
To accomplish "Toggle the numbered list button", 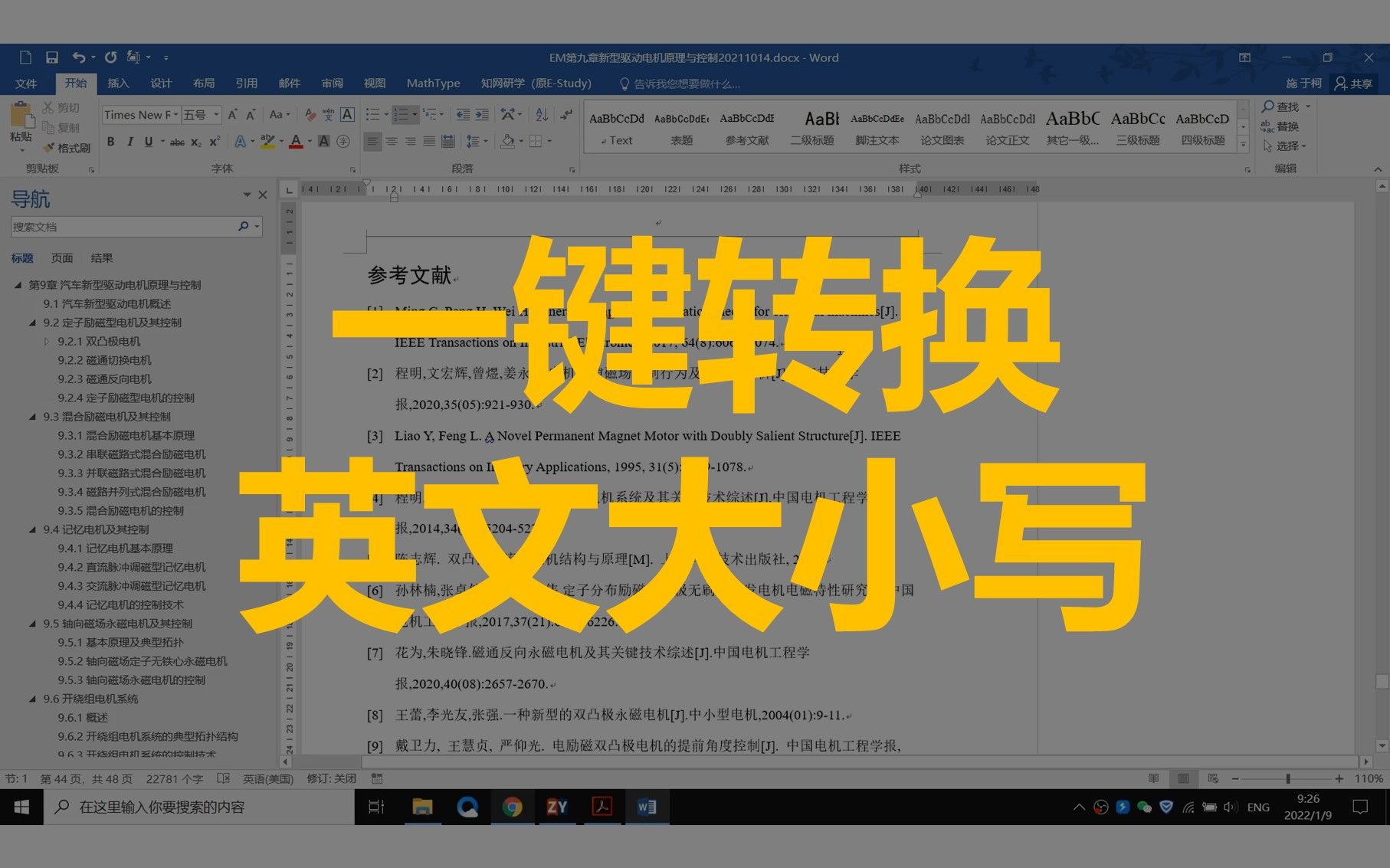I will click(x=400, y=113).
